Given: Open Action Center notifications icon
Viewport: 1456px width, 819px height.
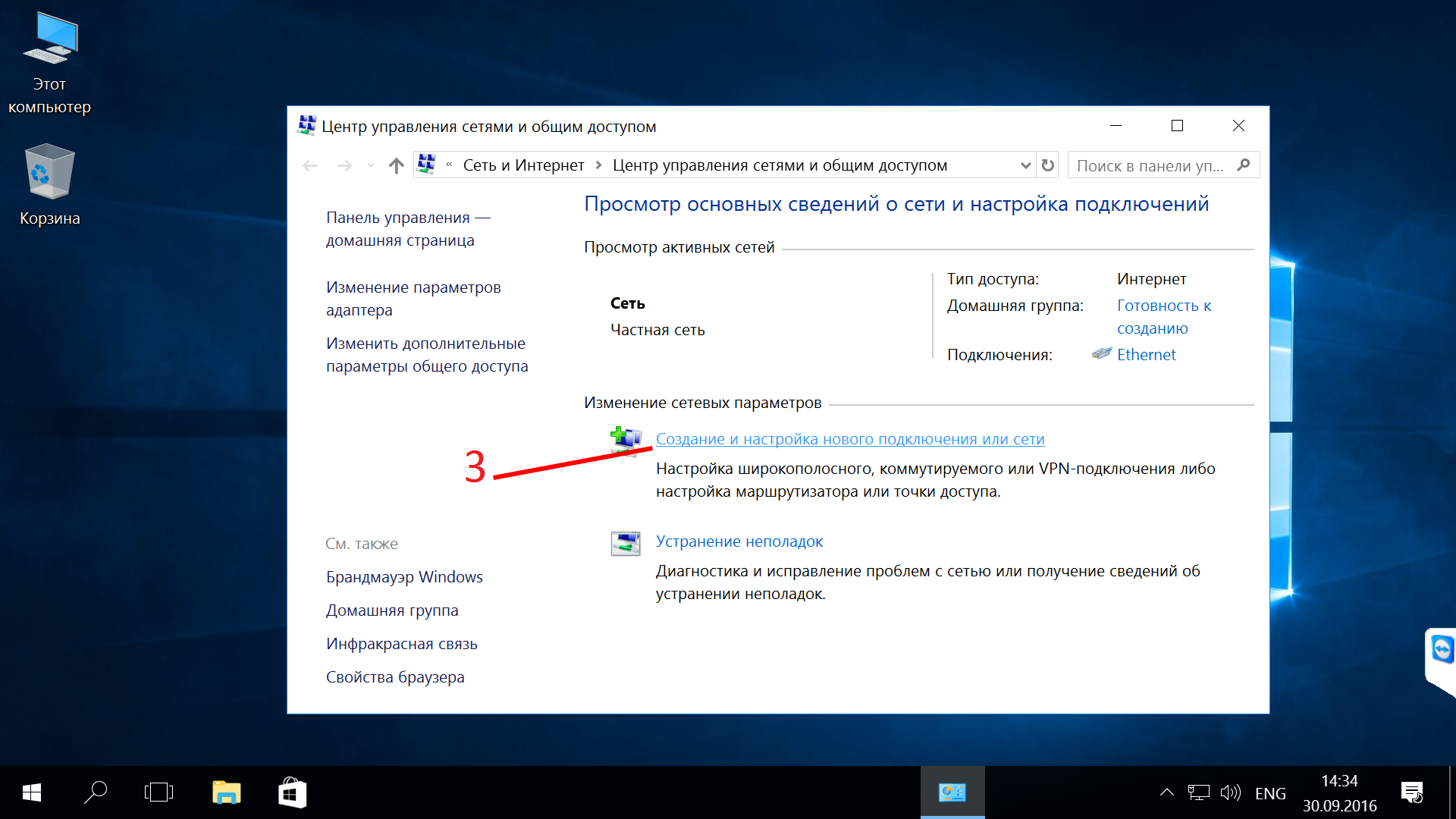Looking at the screenshot, I should coord(1412,792).
